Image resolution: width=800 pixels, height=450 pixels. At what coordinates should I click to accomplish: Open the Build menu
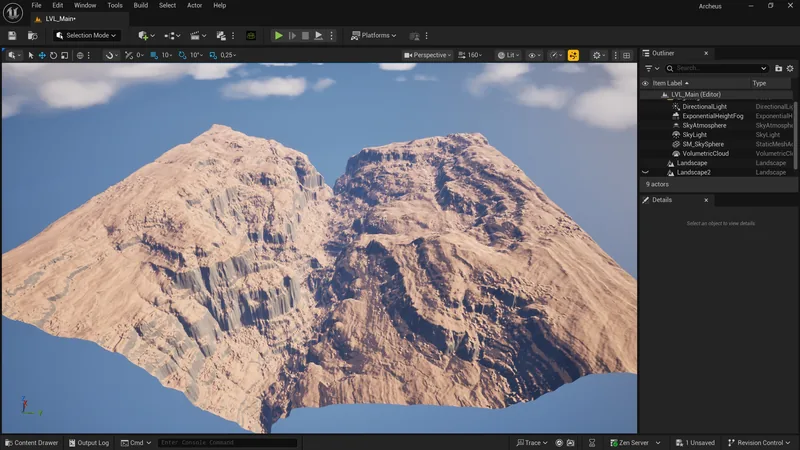(141, 5)
